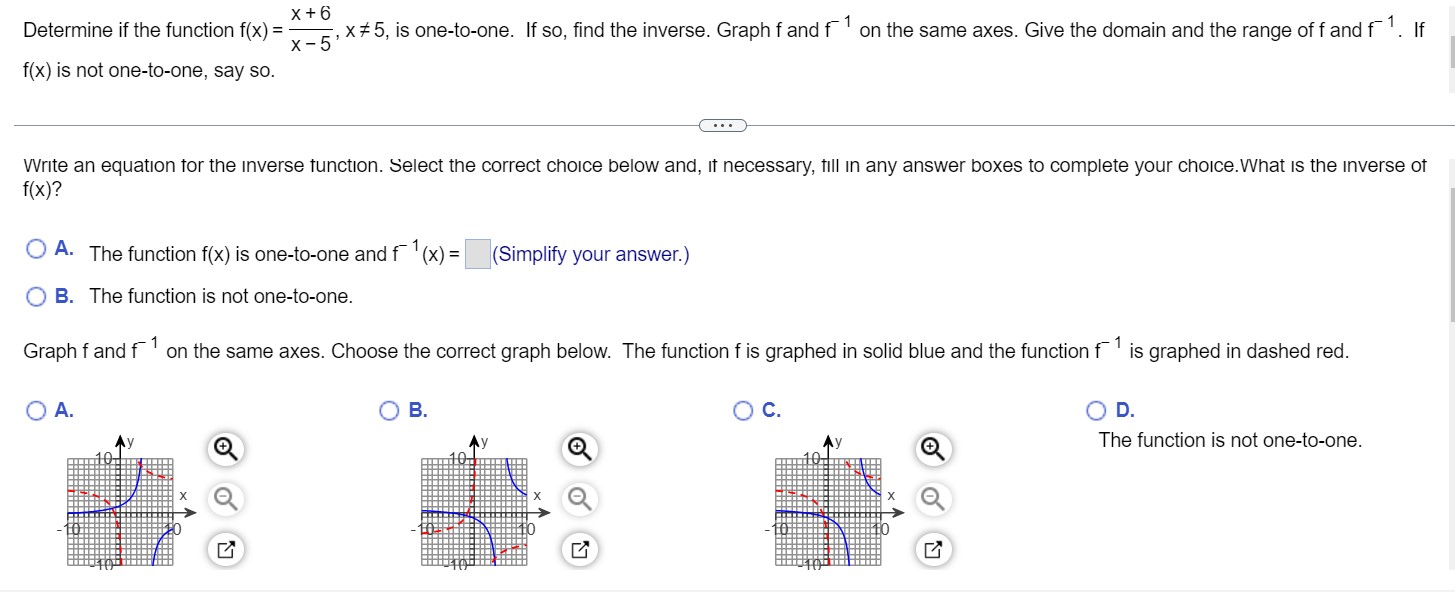
Task: Select graph option A radio button
Action: click(x=36, y=410)
